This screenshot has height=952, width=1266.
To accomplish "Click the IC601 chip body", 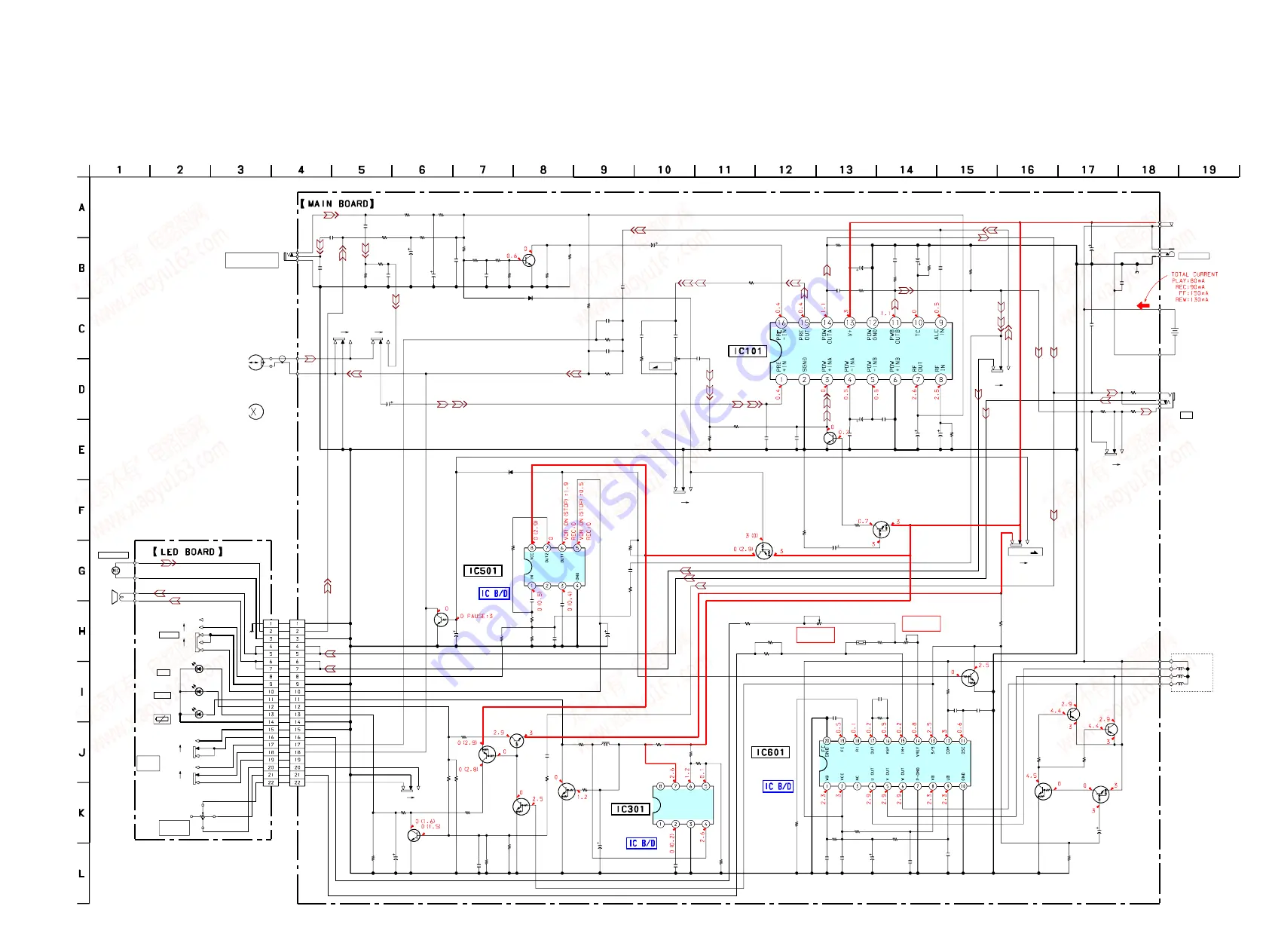I will pyautogui.click(x=894, y=764).
